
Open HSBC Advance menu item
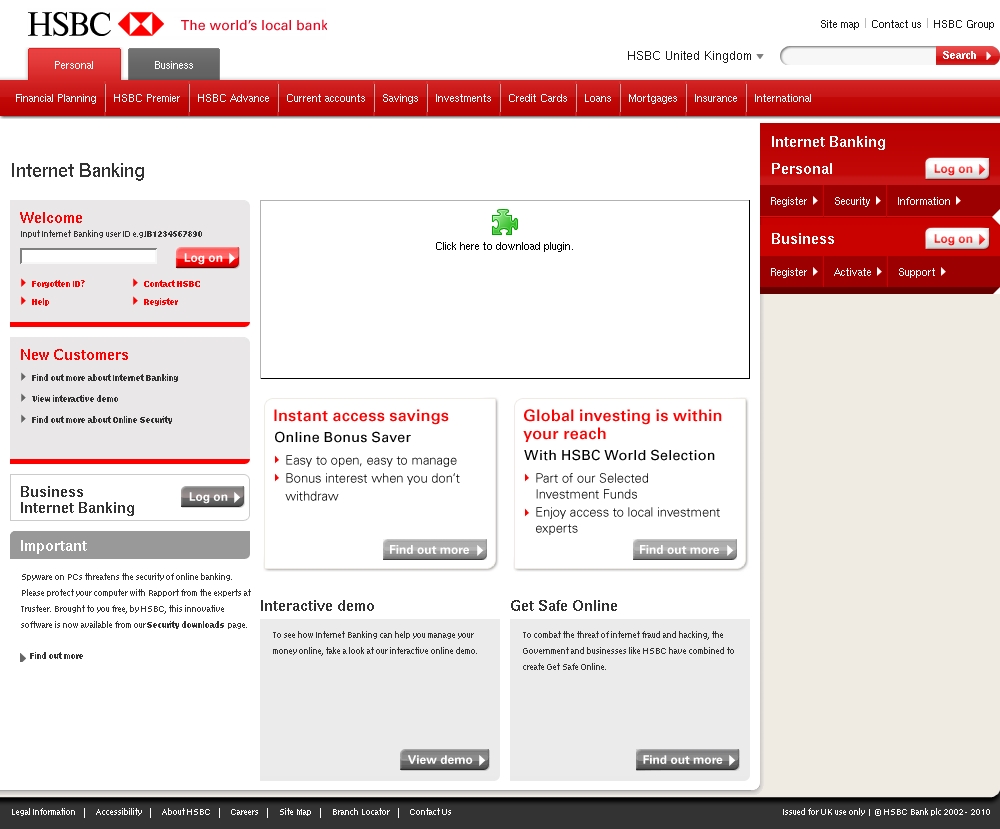[x=233, y=98]
